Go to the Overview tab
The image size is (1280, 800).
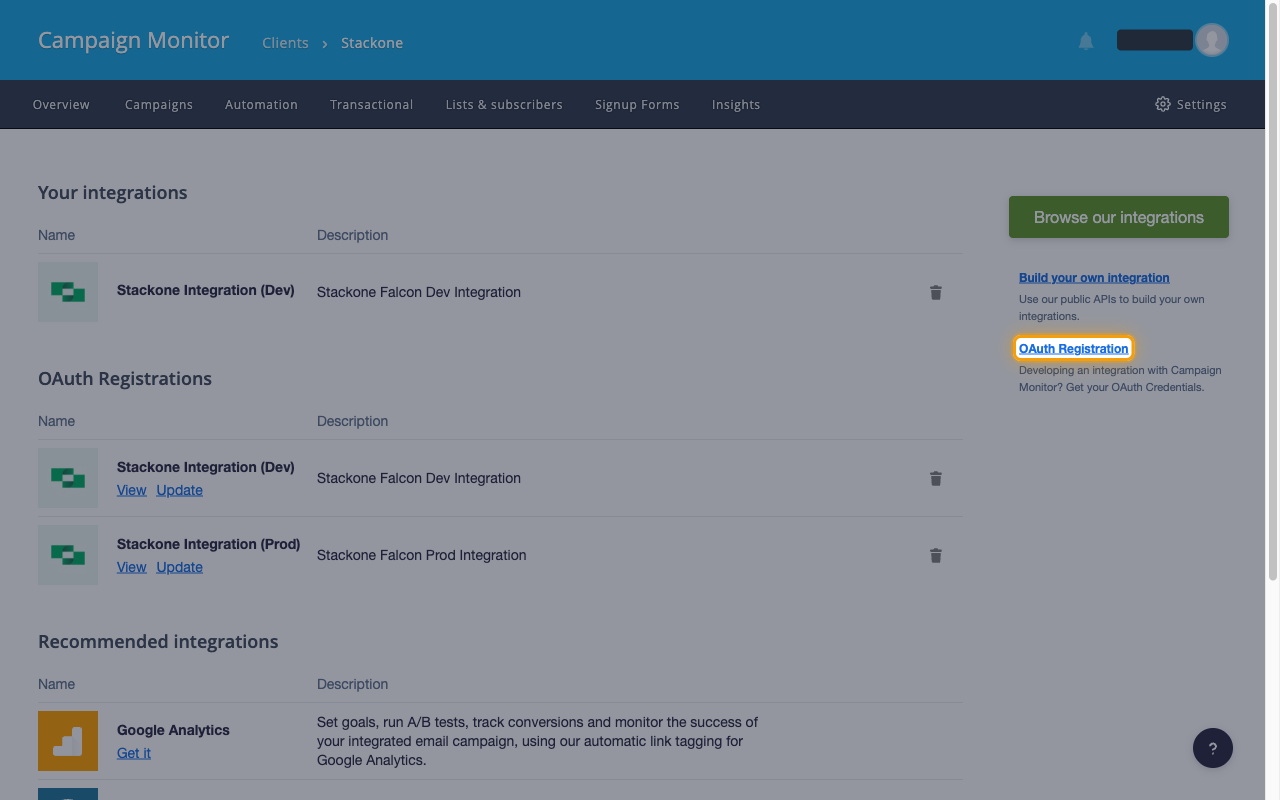(x=61, y=104)
